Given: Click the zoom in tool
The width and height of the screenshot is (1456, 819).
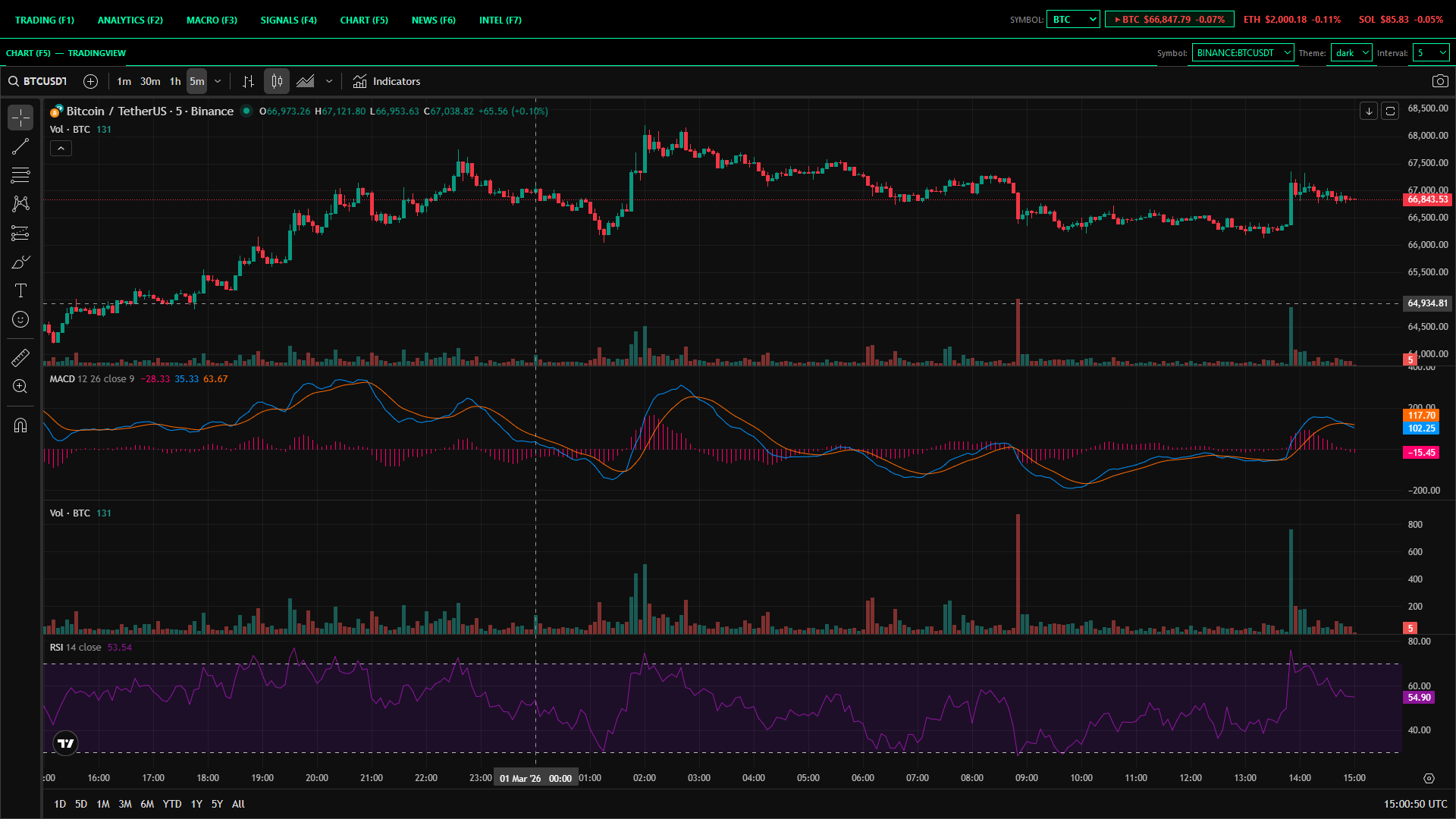Looking at the screenshot, I should 20,386.
